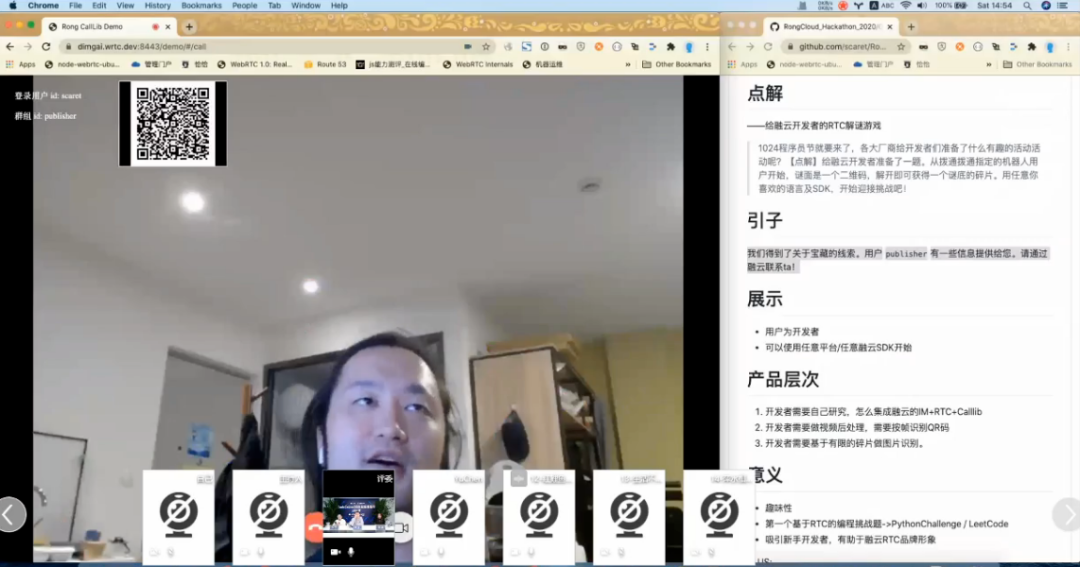Bookmark the Rong CallLib page with the star
Viewport: 1080px width, 567px height.
[486, 47]
